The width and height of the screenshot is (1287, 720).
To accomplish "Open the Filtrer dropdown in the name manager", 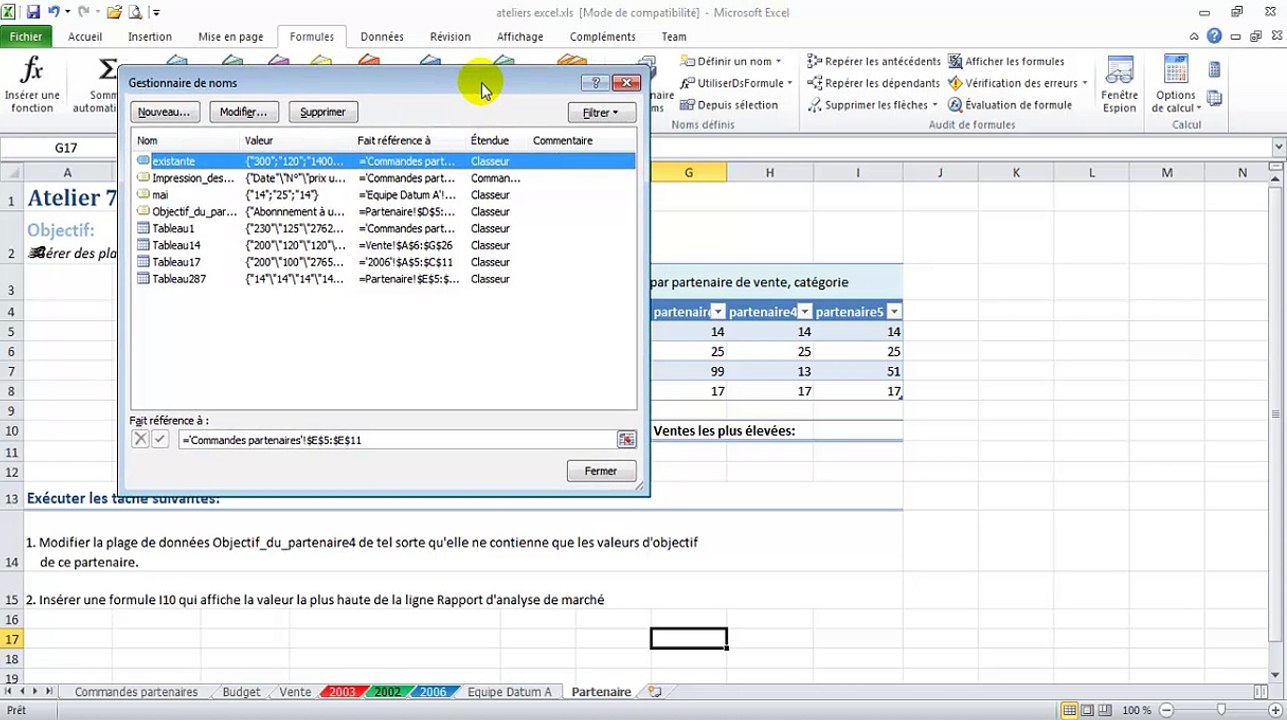I will [602, 113].
